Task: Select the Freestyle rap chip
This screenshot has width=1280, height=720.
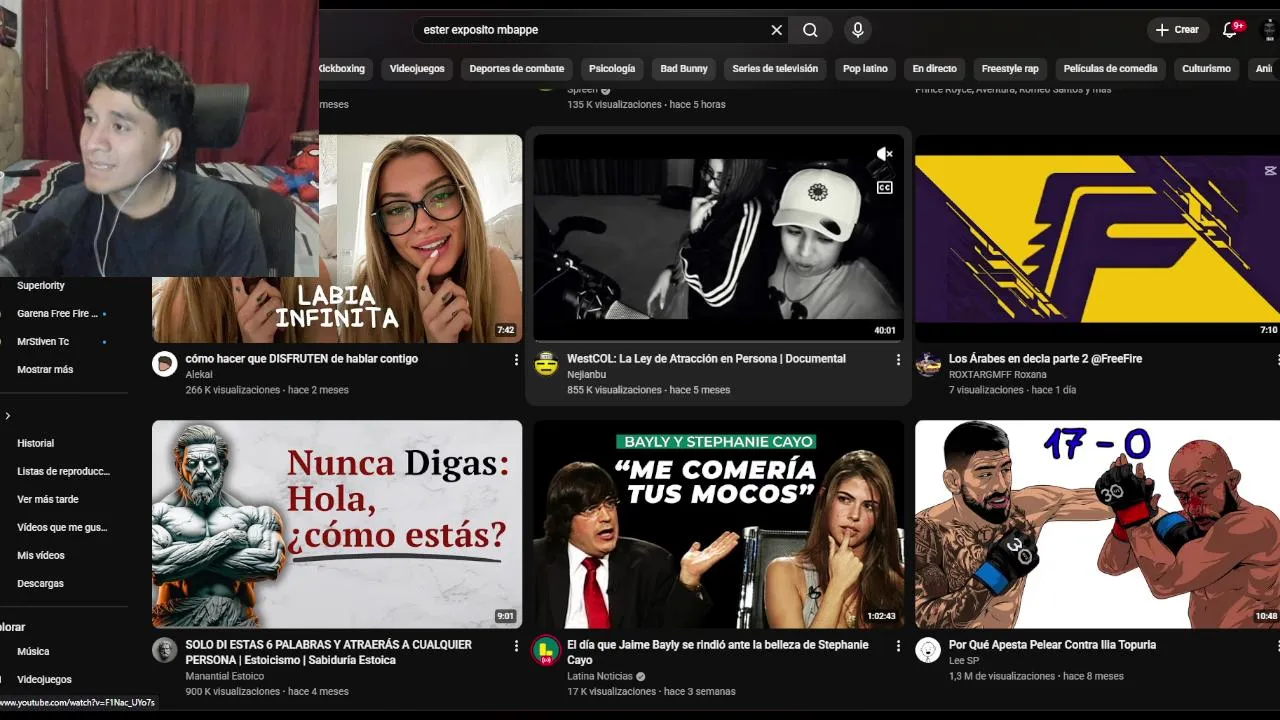Action: pyautogui.click(x=1010, y=69)
